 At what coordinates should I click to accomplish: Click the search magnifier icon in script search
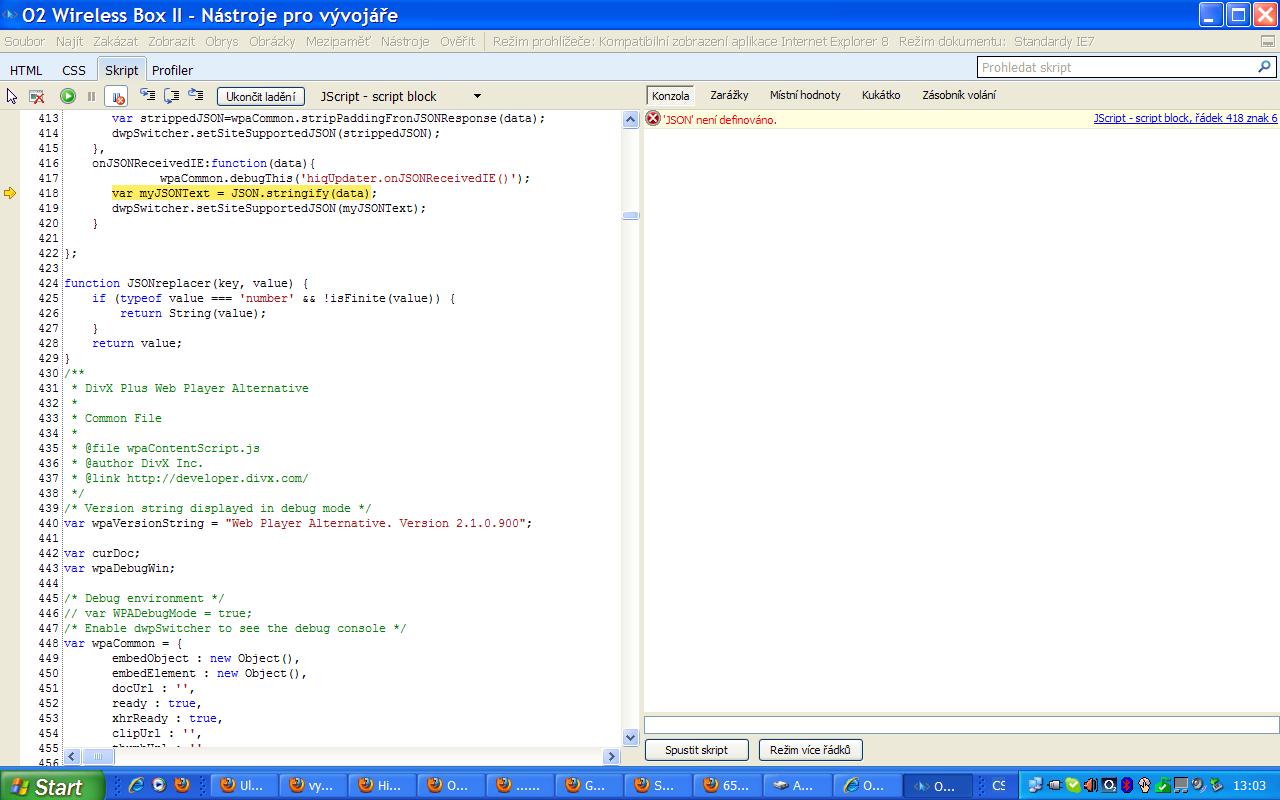pos(1264,67)
